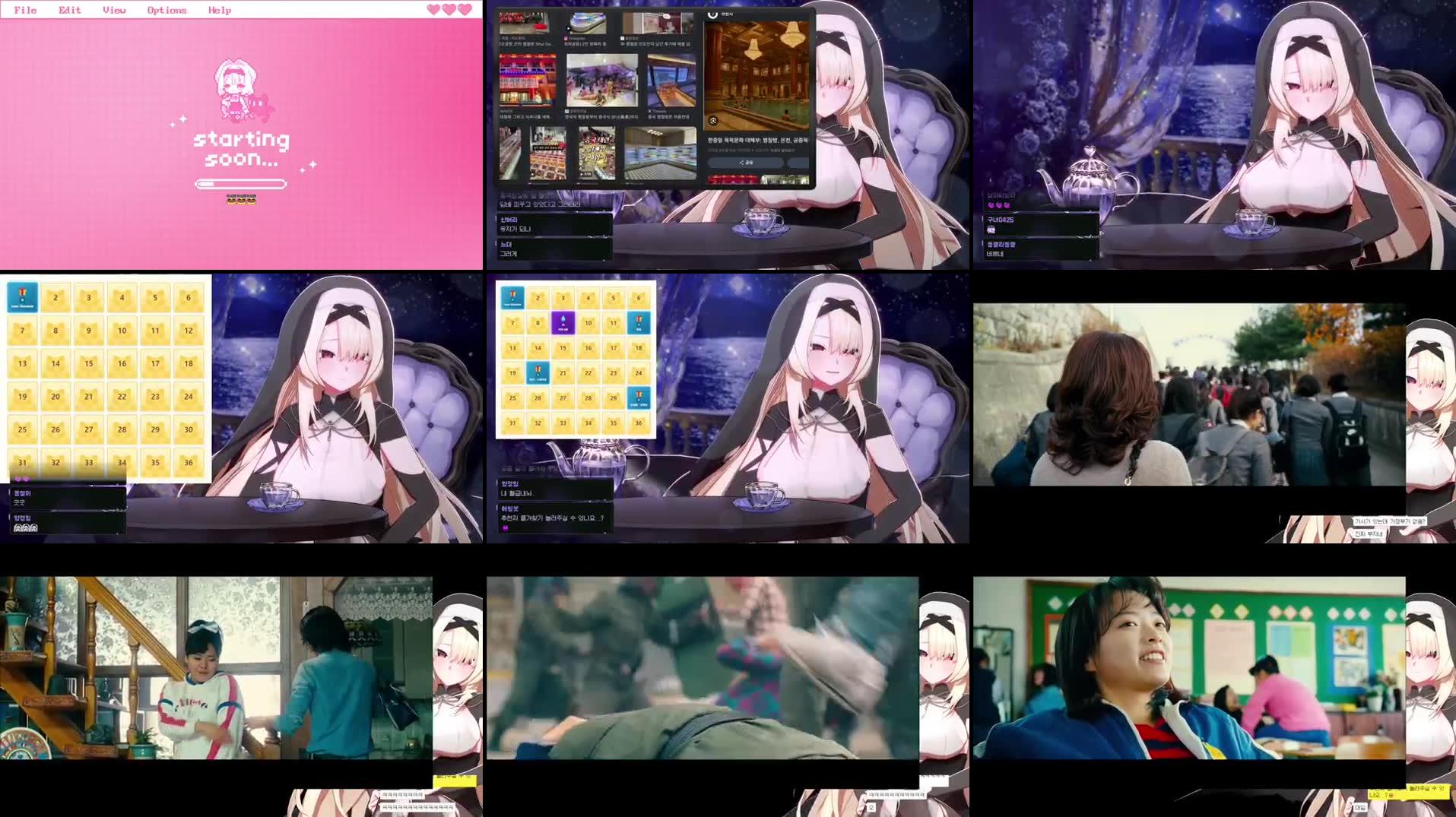This screenshot has height=817, width=1456.
Task: Open the red building facade search thumbnail
Action: click(x=527, y=81)
